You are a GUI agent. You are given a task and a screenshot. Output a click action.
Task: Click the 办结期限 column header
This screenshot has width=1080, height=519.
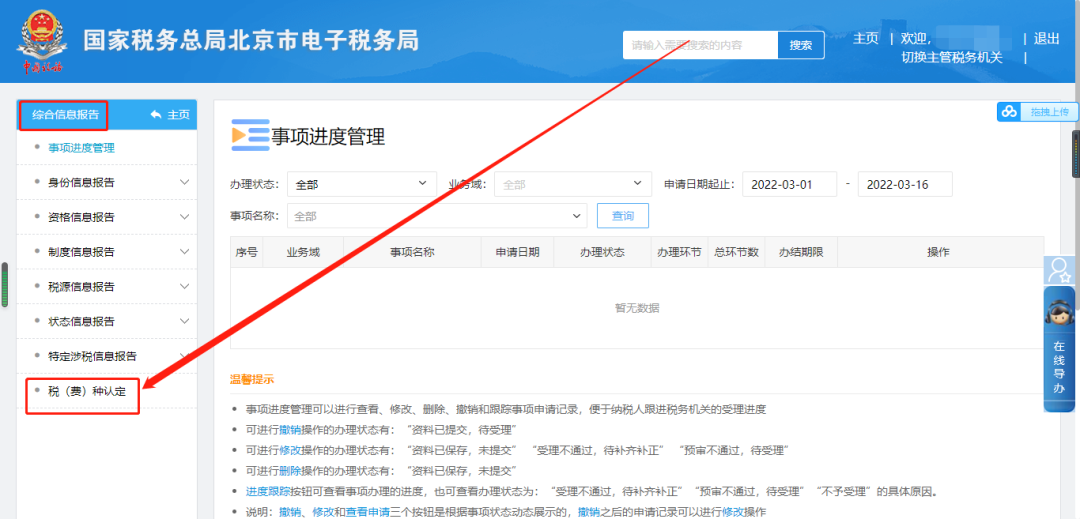pyautogui.click(x=801, y=252)
